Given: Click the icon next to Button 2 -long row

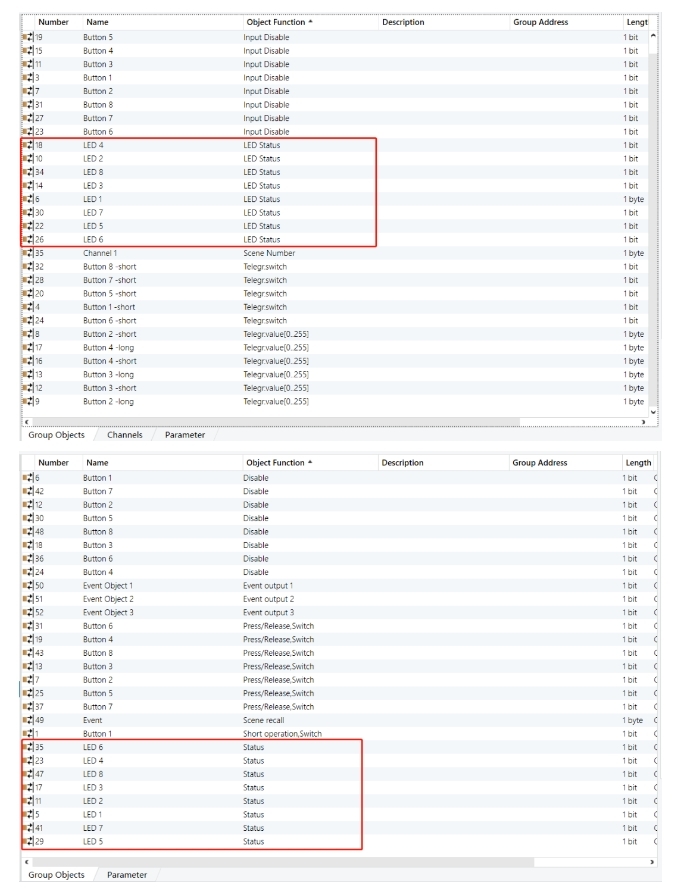Looking at the screenshot, I should click(x=27, y=402).
